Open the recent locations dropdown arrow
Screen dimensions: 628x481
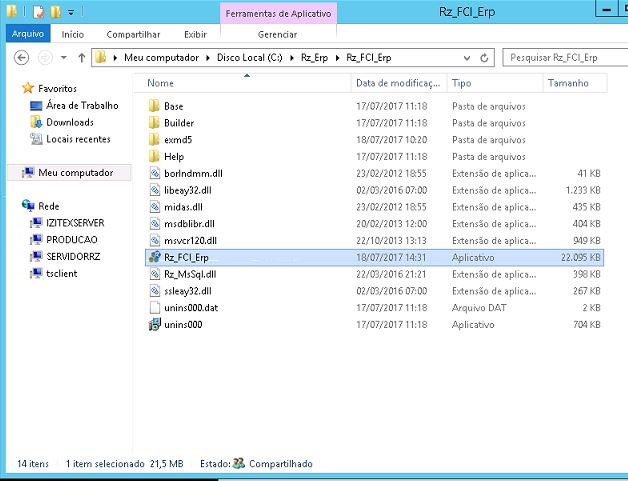64,58
